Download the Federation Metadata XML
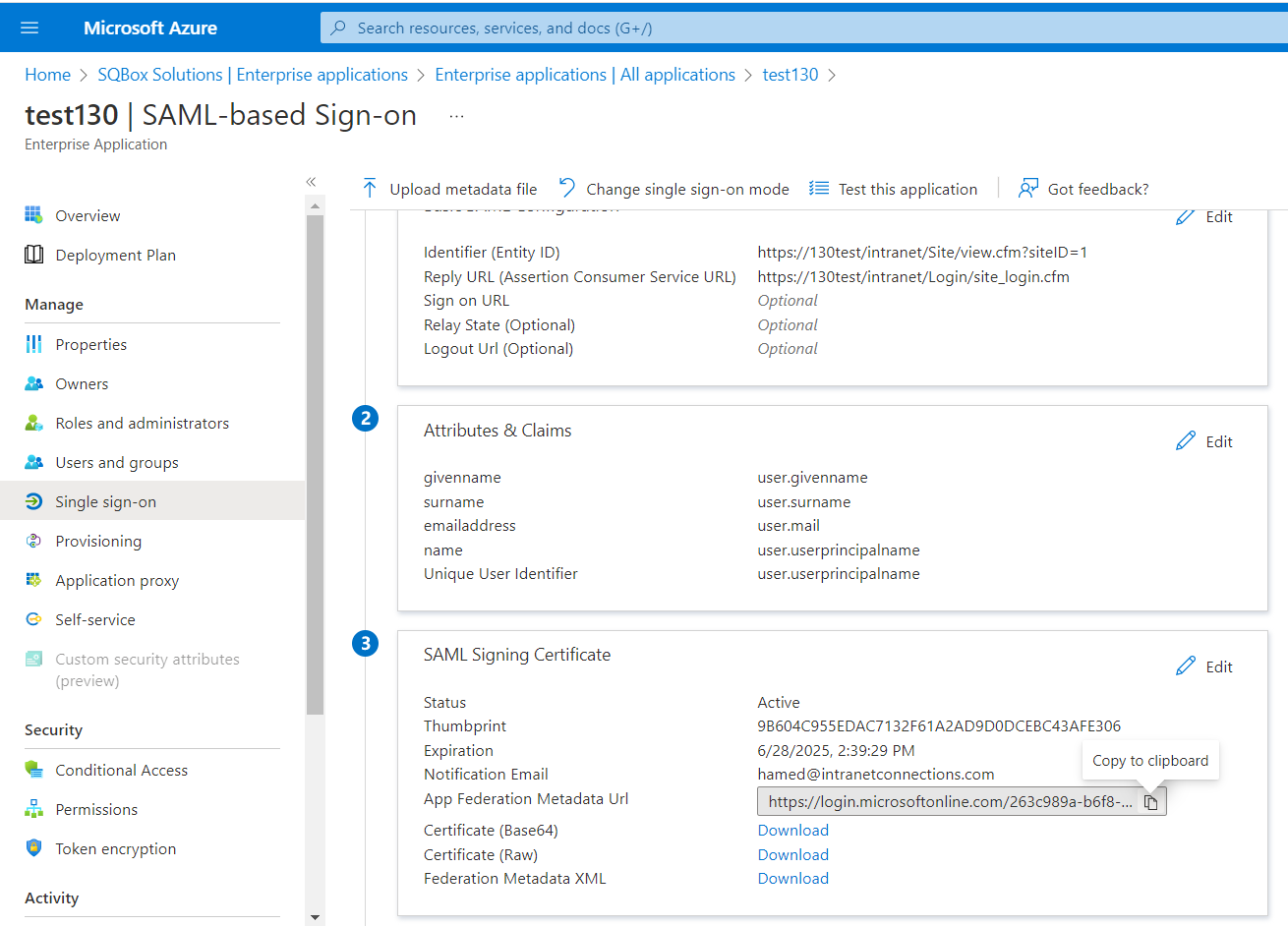 792,878
